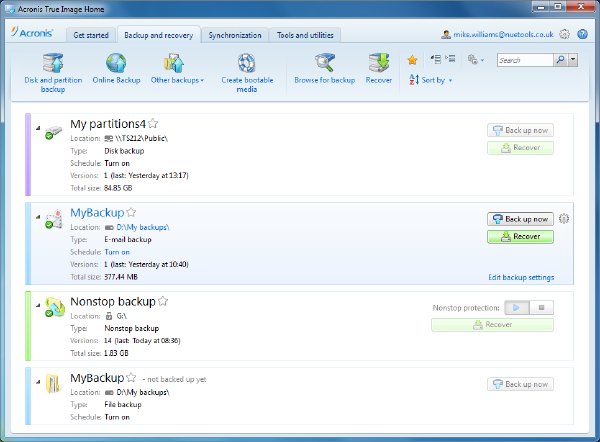Open the Synchronization tab
The image size is (600, 442).
pyautogui.click(x=235, y=35)
